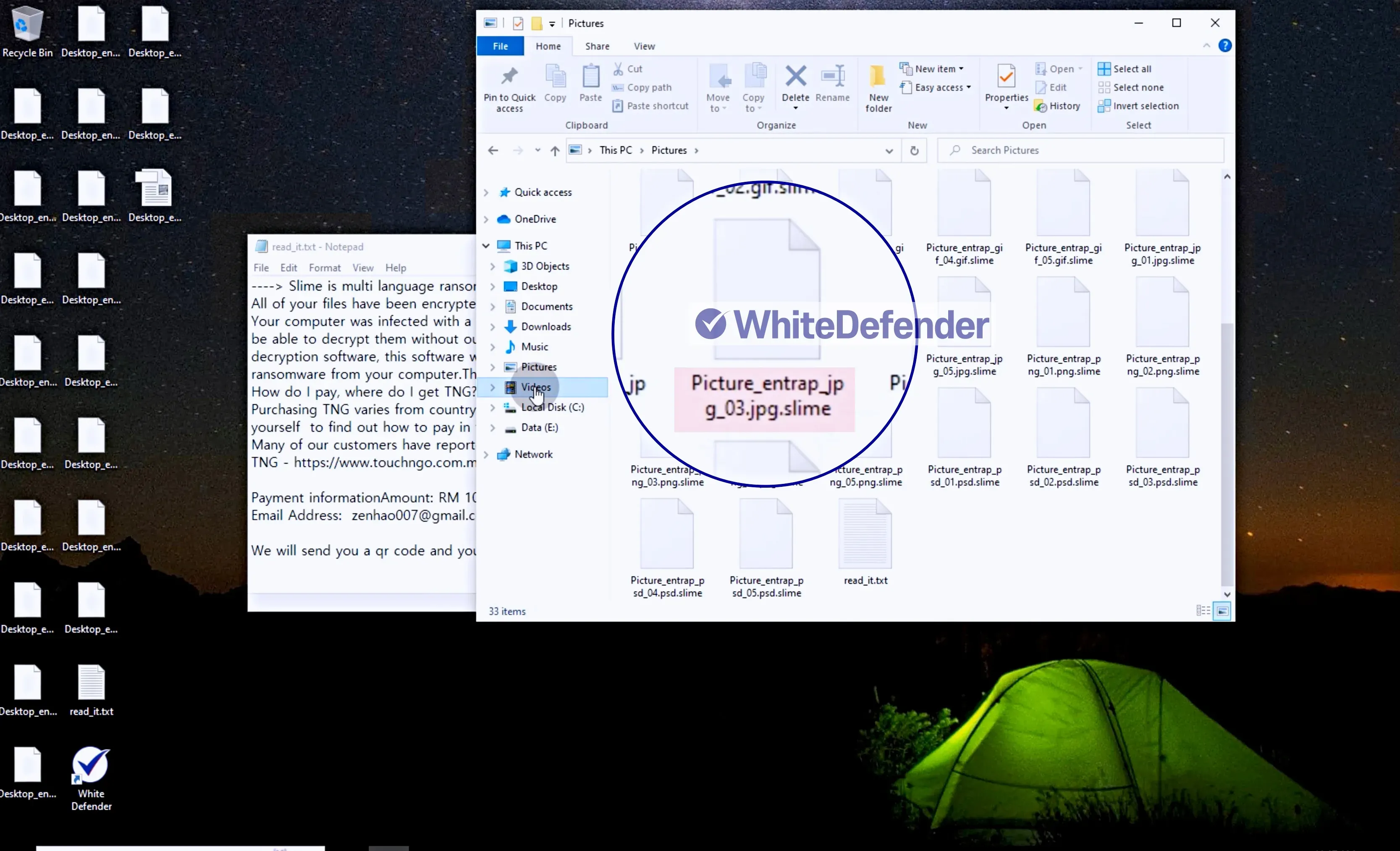Click the Search Pictures field
Image resolution: width=1400 pixels, height=851 pixels.
tap(1080, 150)
